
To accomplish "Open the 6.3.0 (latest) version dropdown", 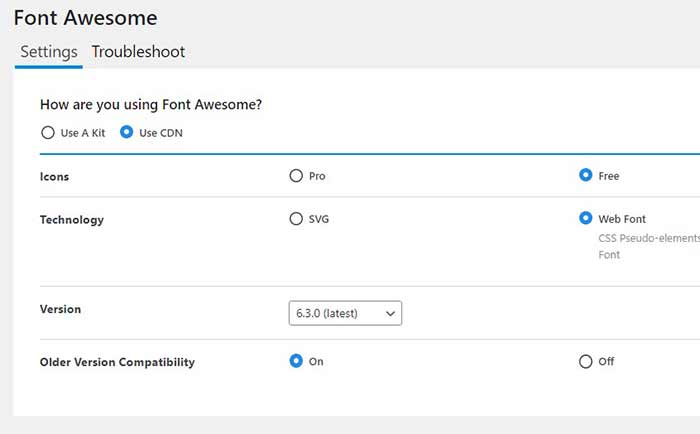I will pyautogui.click(x=344, y=313).
